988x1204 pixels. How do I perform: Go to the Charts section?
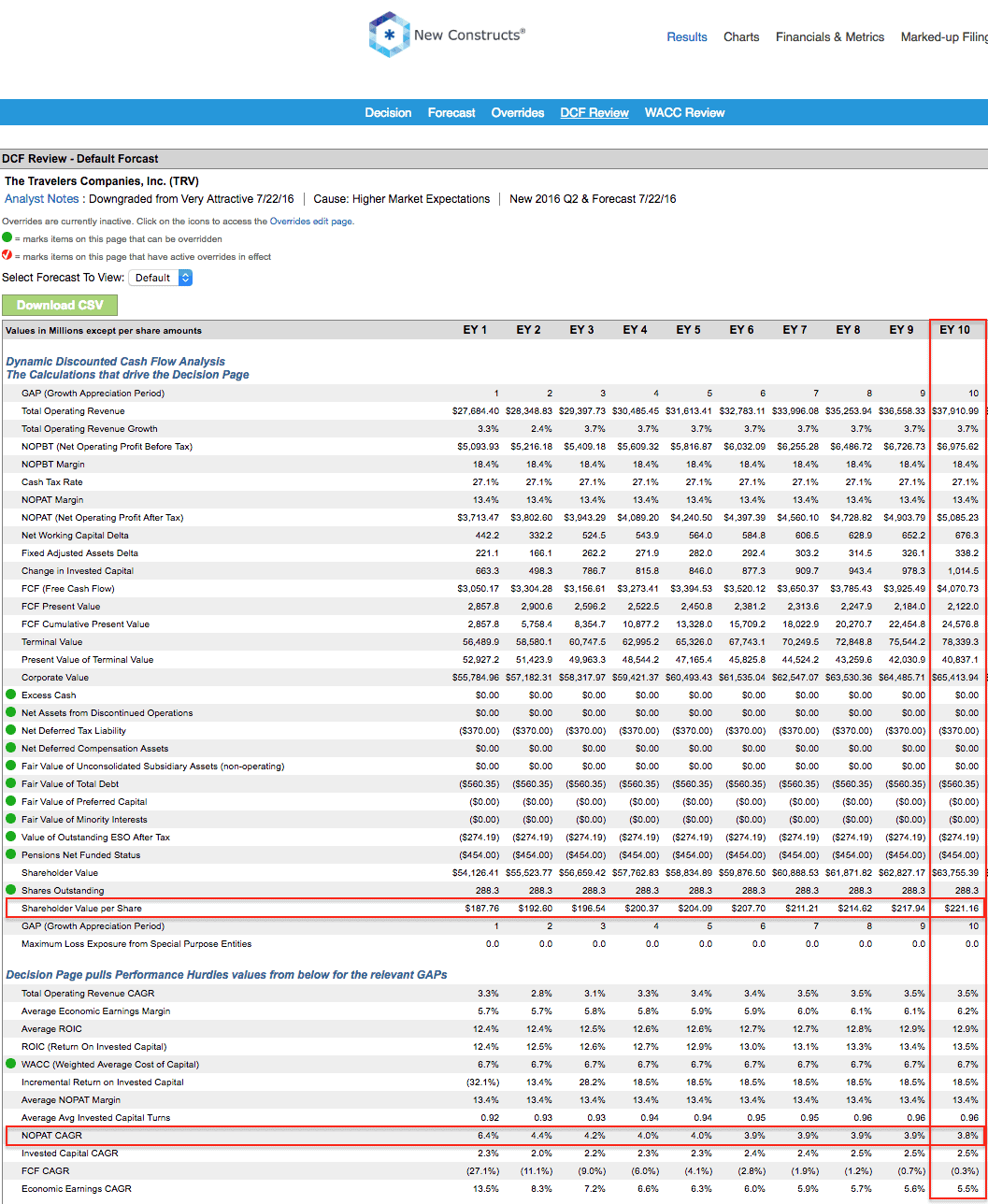coord(741,37)
